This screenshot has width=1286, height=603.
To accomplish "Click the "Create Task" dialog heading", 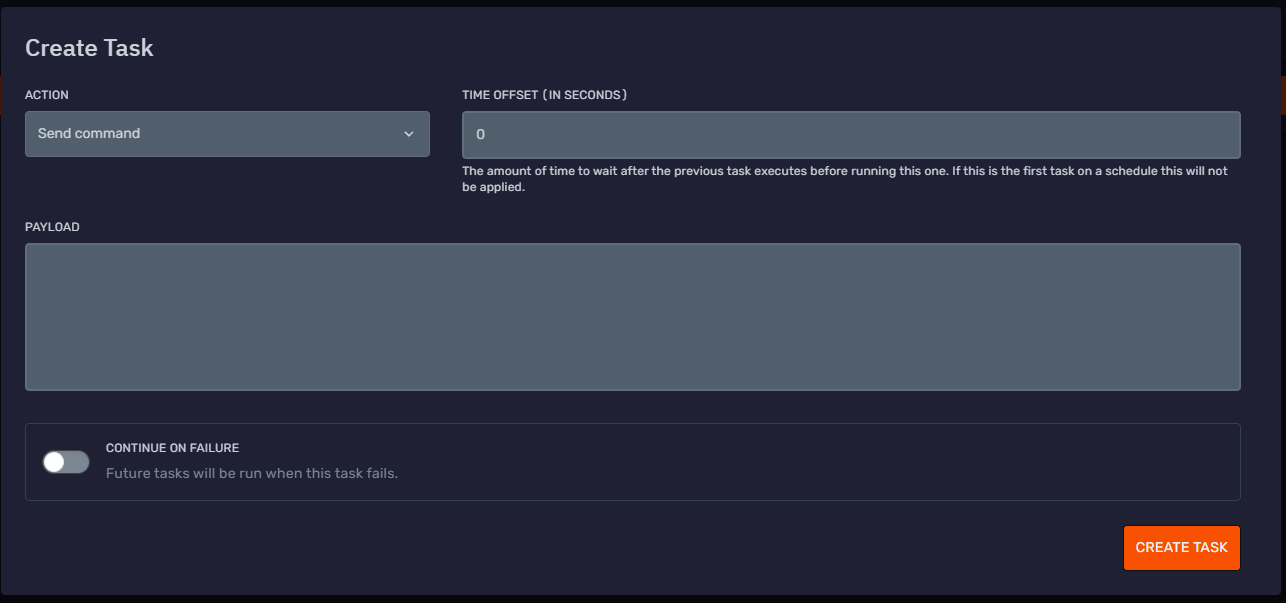I will coord(89,48).
